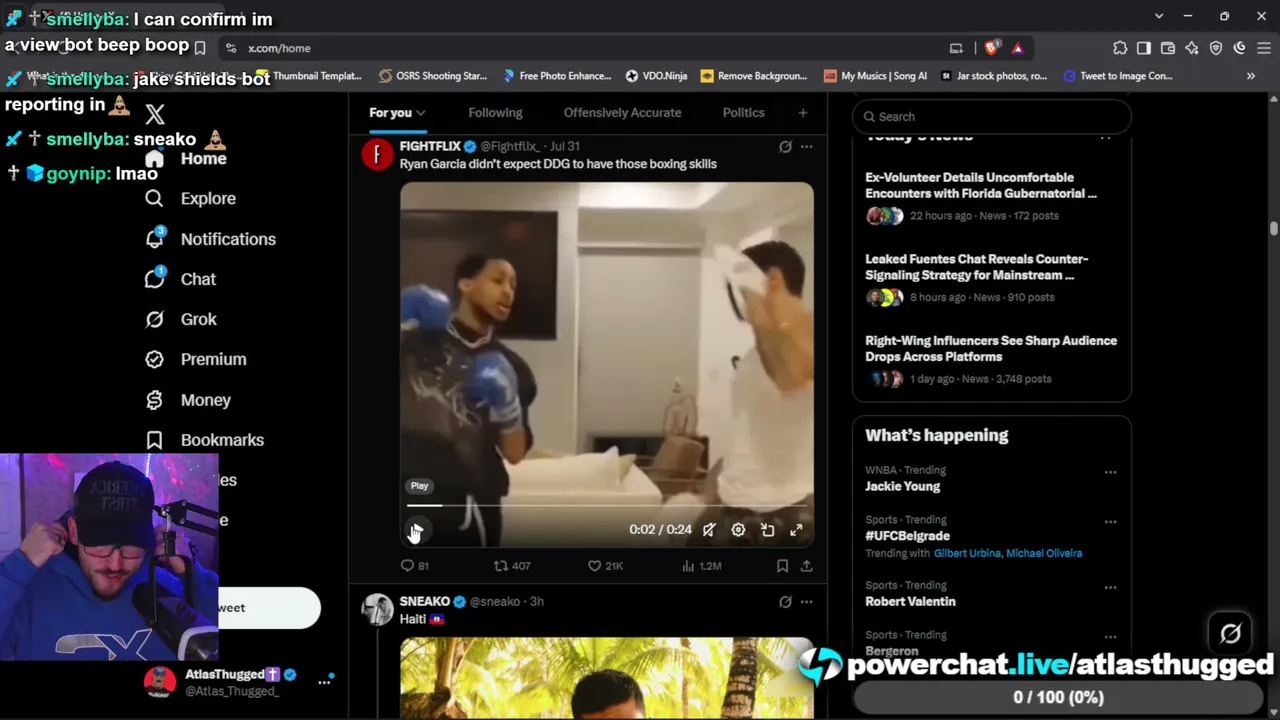
Task: Add a new timeline tab
Action: [802, 113]
